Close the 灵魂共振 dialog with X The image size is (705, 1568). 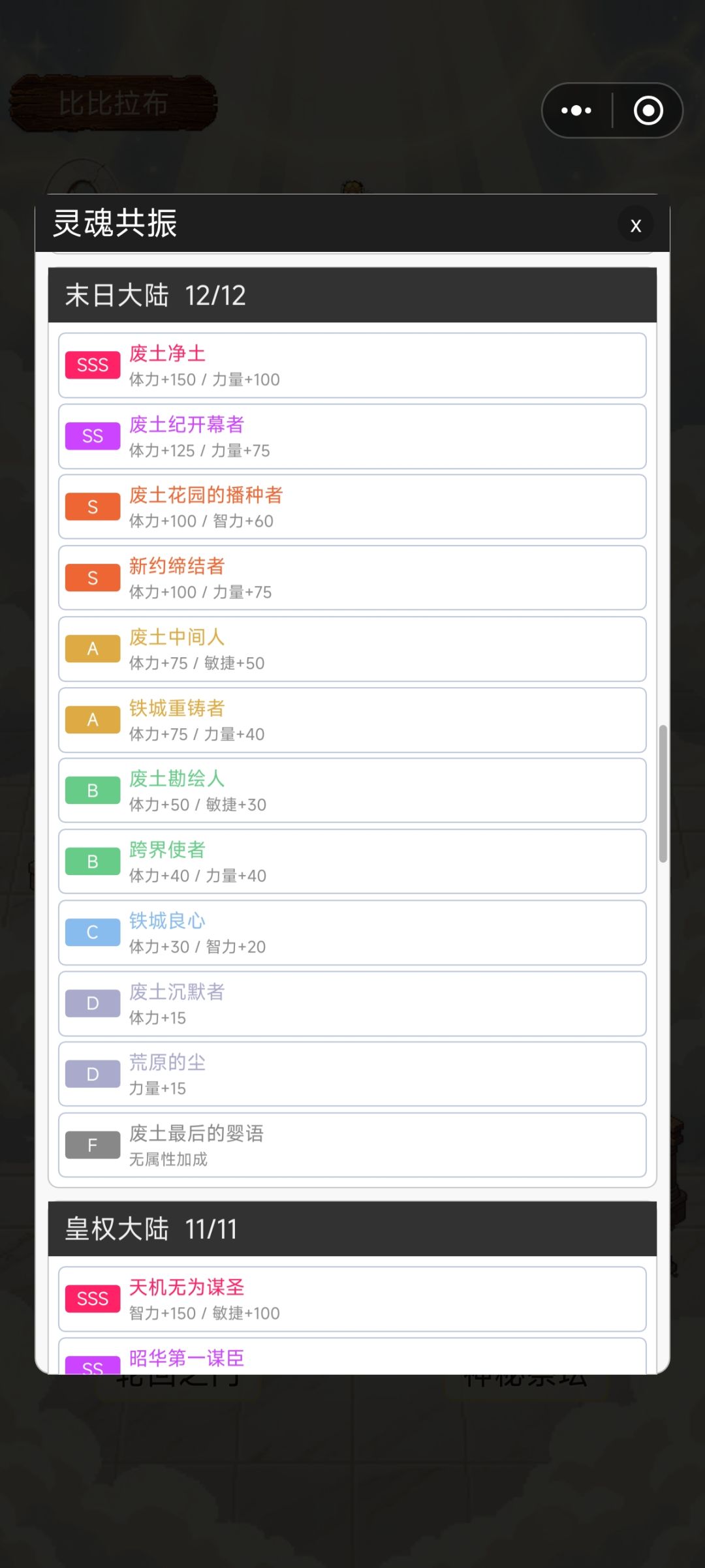635,225
